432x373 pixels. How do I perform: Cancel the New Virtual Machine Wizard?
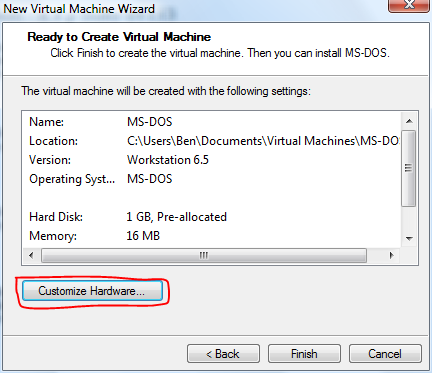pyautogui.click(x=385, y=354)
